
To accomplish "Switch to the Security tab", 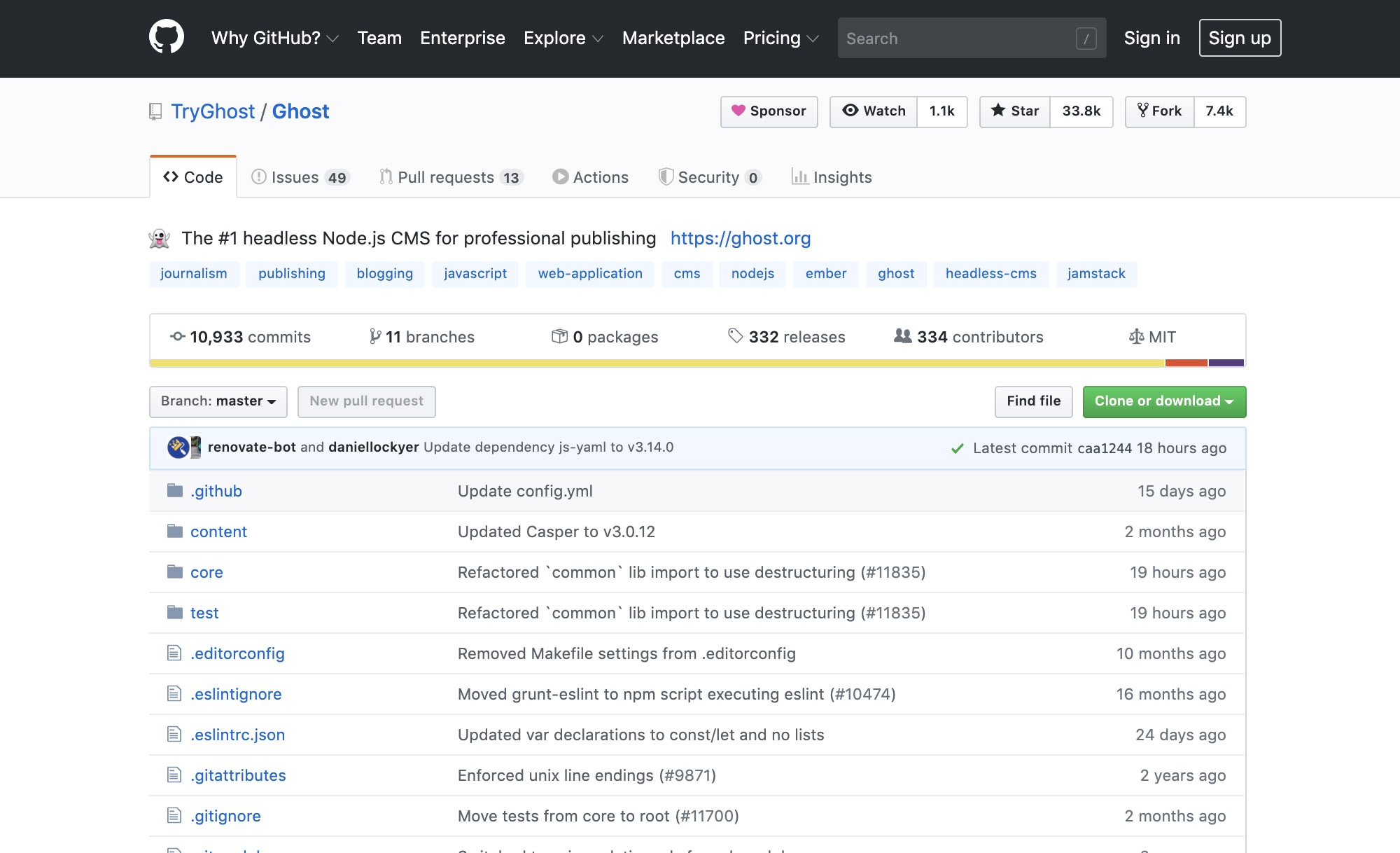I will [x=710, y=177].
